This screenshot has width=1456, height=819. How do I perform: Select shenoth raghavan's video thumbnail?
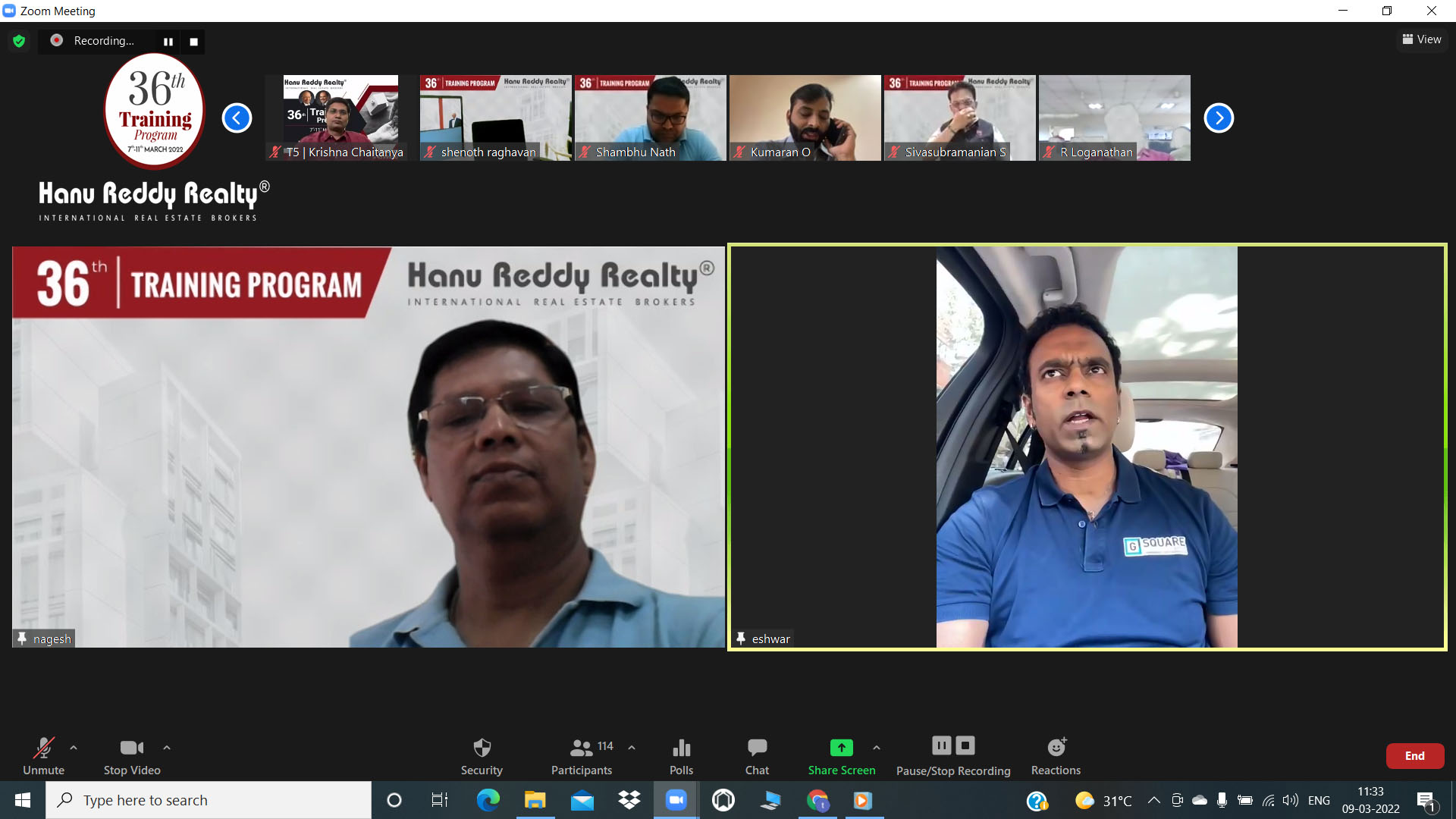point(495,118)
